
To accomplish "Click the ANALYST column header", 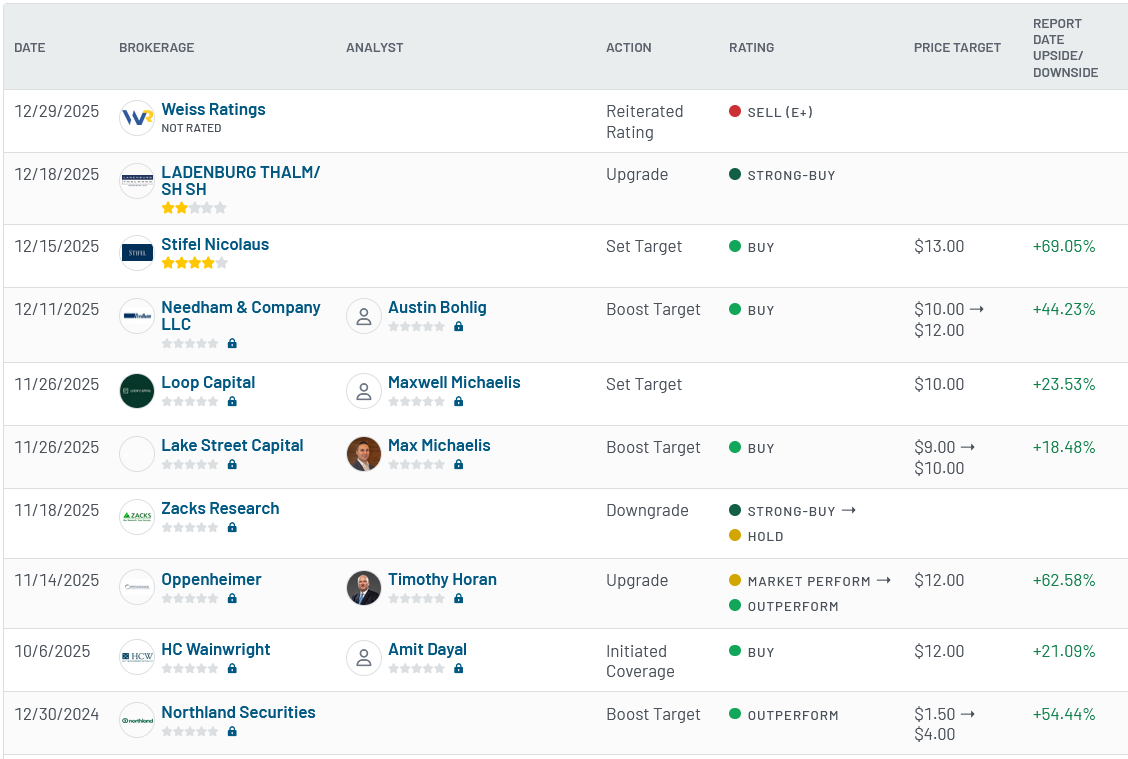I will (375, 47).
